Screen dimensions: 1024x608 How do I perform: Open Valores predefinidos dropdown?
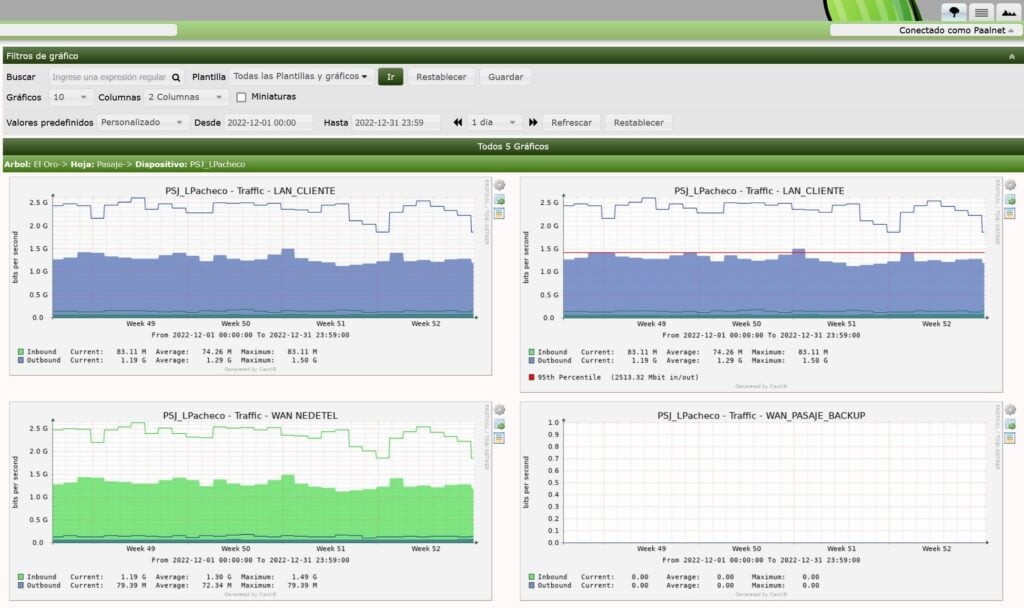click(x=142, y=123)
